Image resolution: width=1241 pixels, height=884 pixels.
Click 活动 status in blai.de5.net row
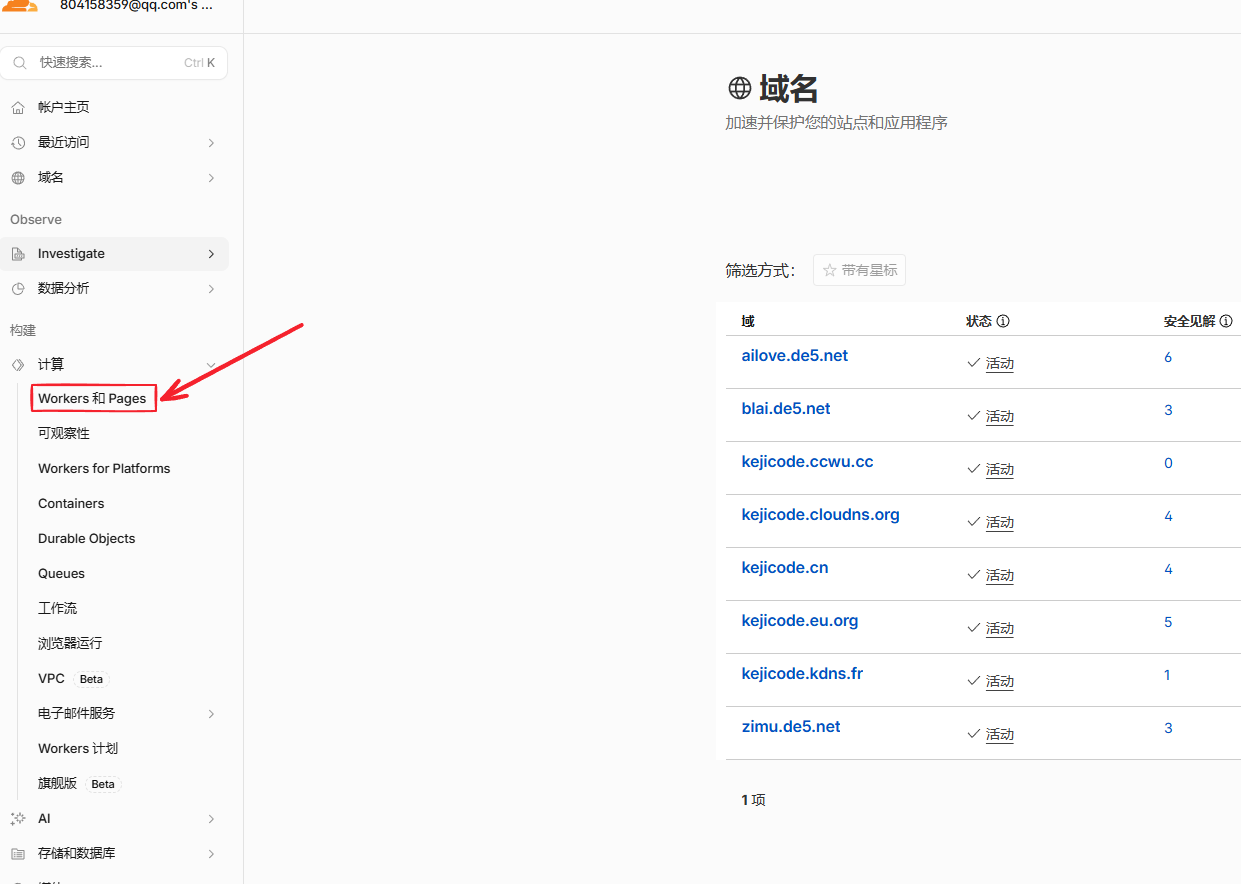pos(1000,416)
